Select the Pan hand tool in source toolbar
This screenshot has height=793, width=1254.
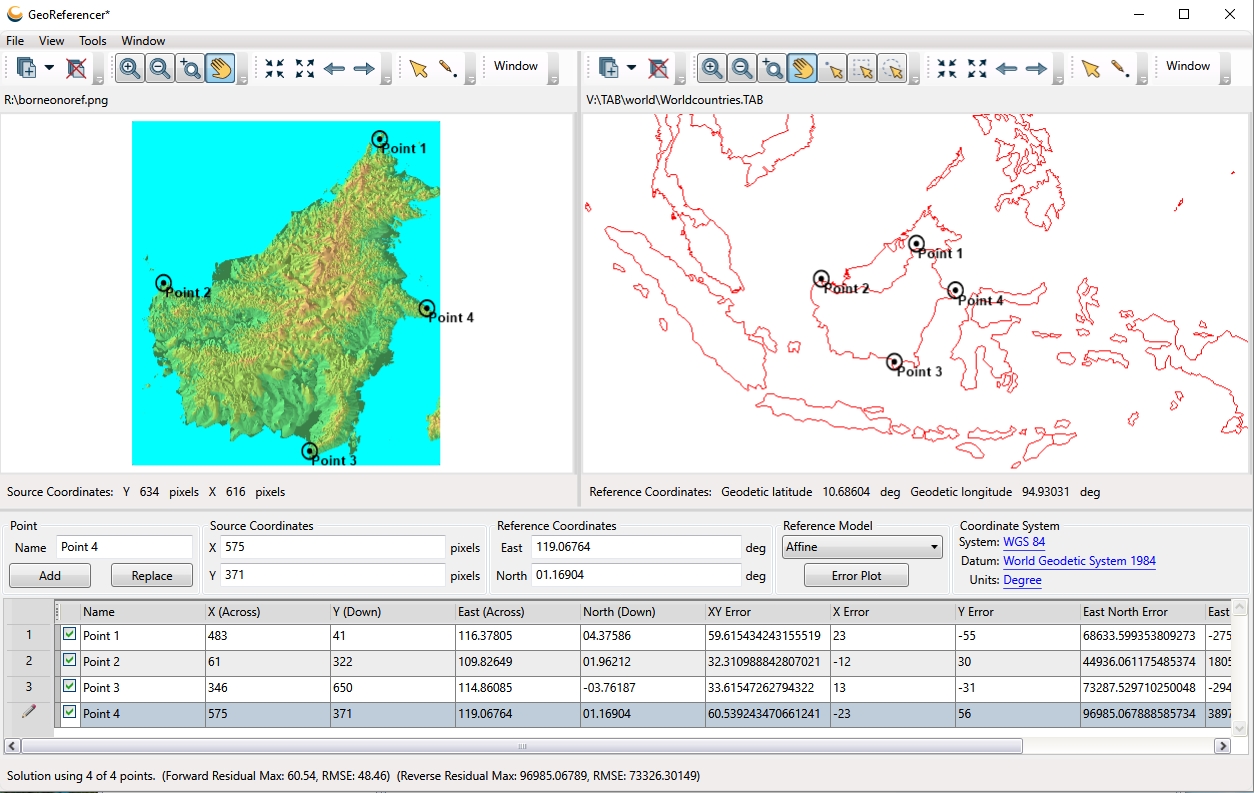[220, 68]
